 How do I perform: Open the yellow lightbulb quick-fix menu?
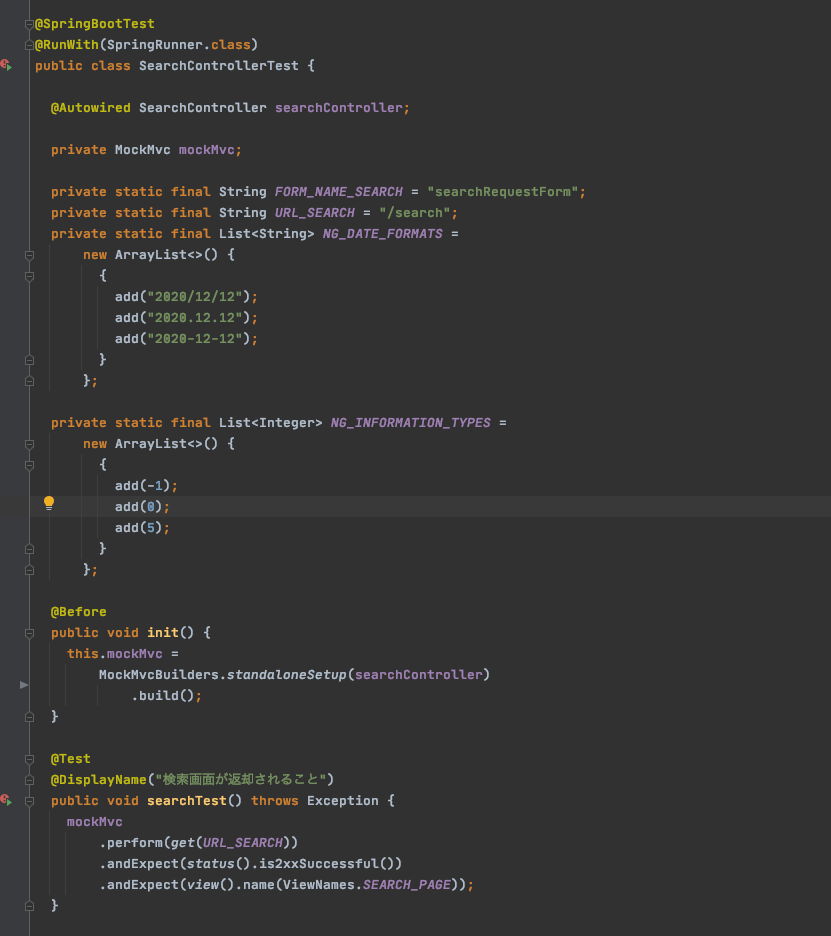pos(49,504)
